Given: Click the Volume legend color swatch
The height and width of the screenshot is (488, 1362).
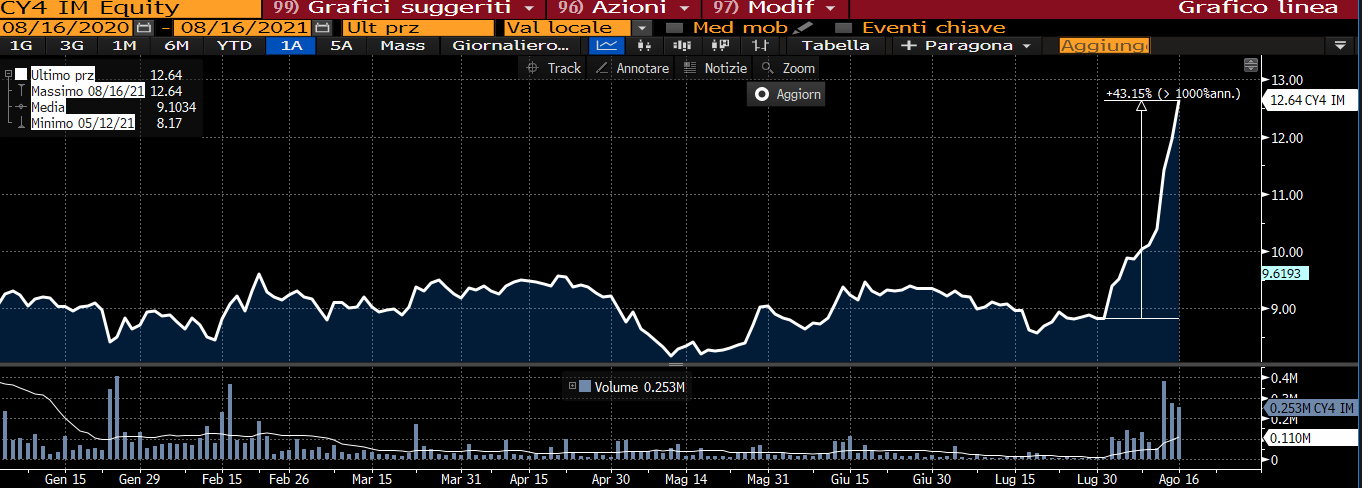Looking at the screenshot, I should tap(585, 386).
